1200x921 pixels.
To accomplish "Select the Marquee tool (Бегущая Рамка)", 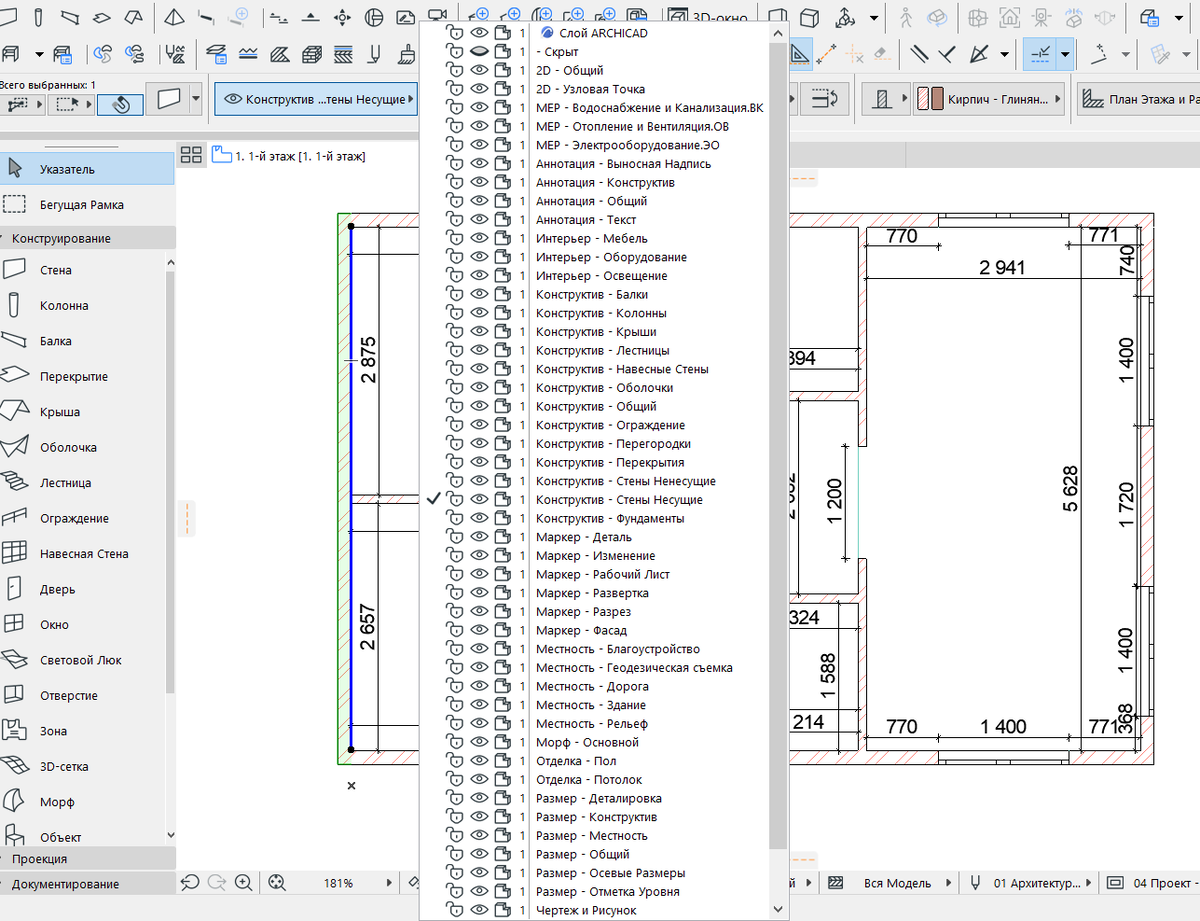I will pyautogui.click(x=87, y=205).
